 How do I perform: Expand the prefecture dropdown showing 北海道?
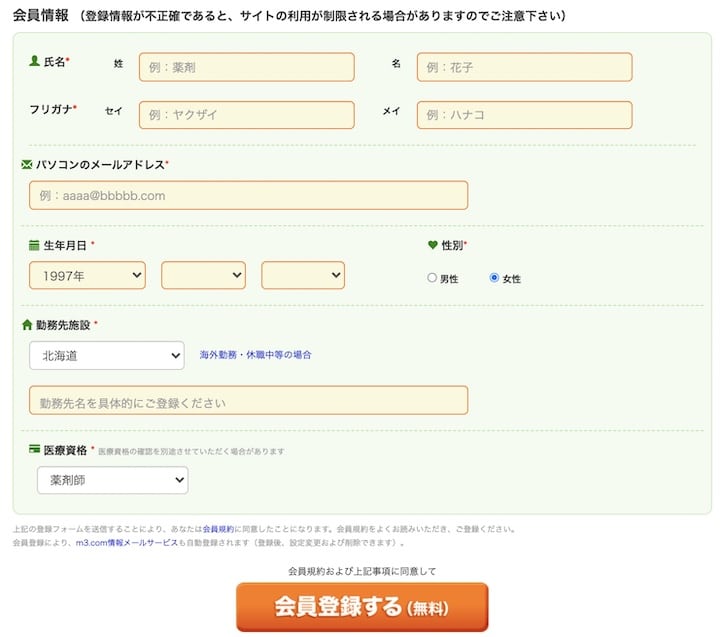pyautogui.click(x=107, y=355)
